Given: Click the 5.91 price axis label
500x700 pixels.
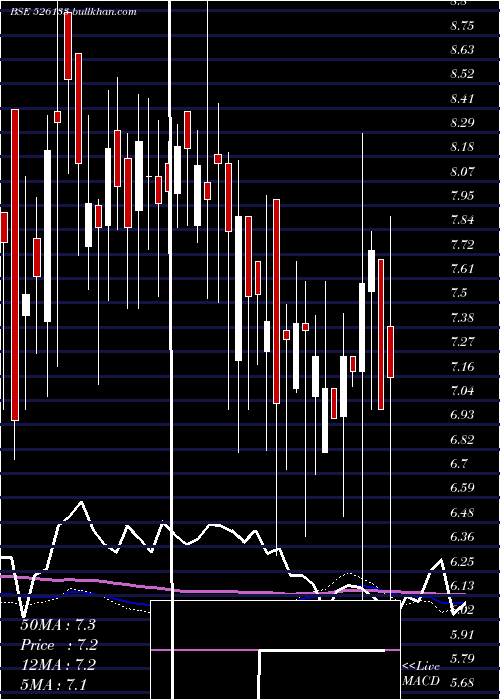Looking at the screenshot, I should click(x=462, y=634).
